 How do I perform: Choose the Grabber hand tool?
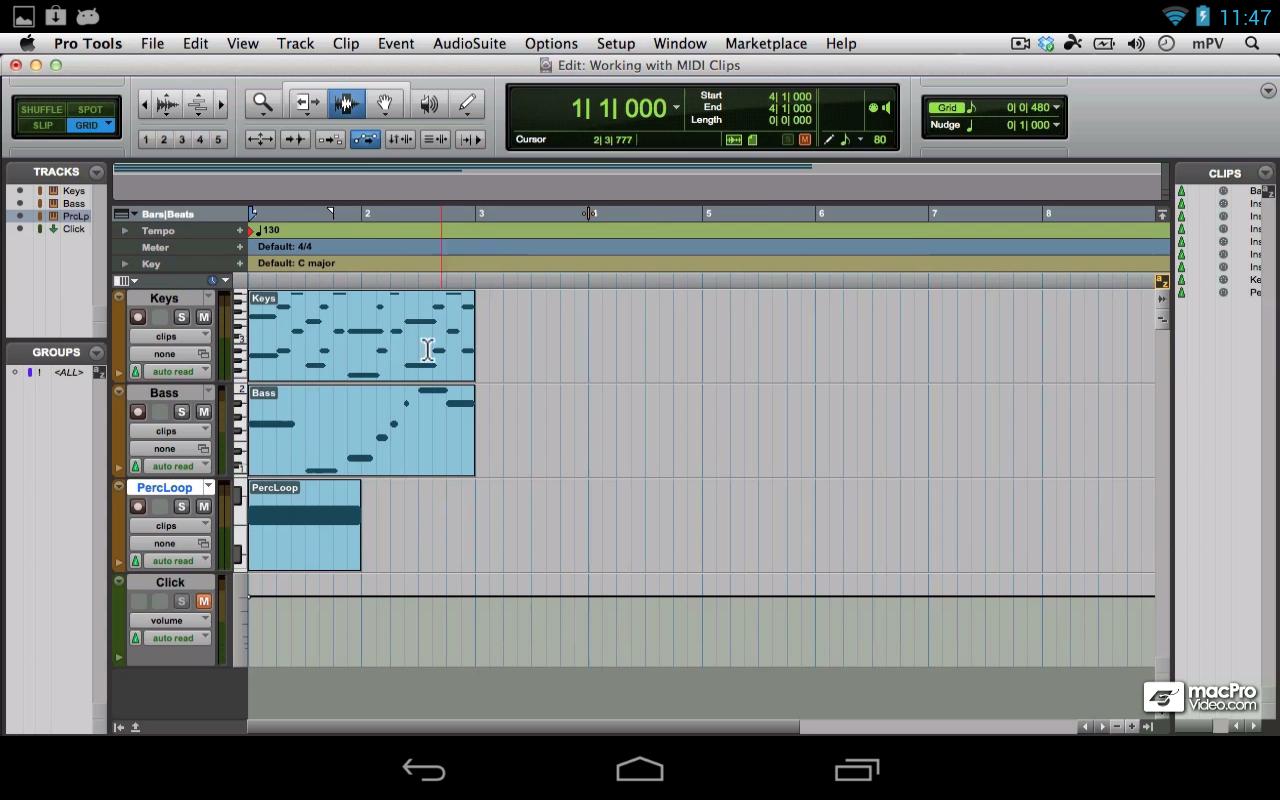[385, 103]
